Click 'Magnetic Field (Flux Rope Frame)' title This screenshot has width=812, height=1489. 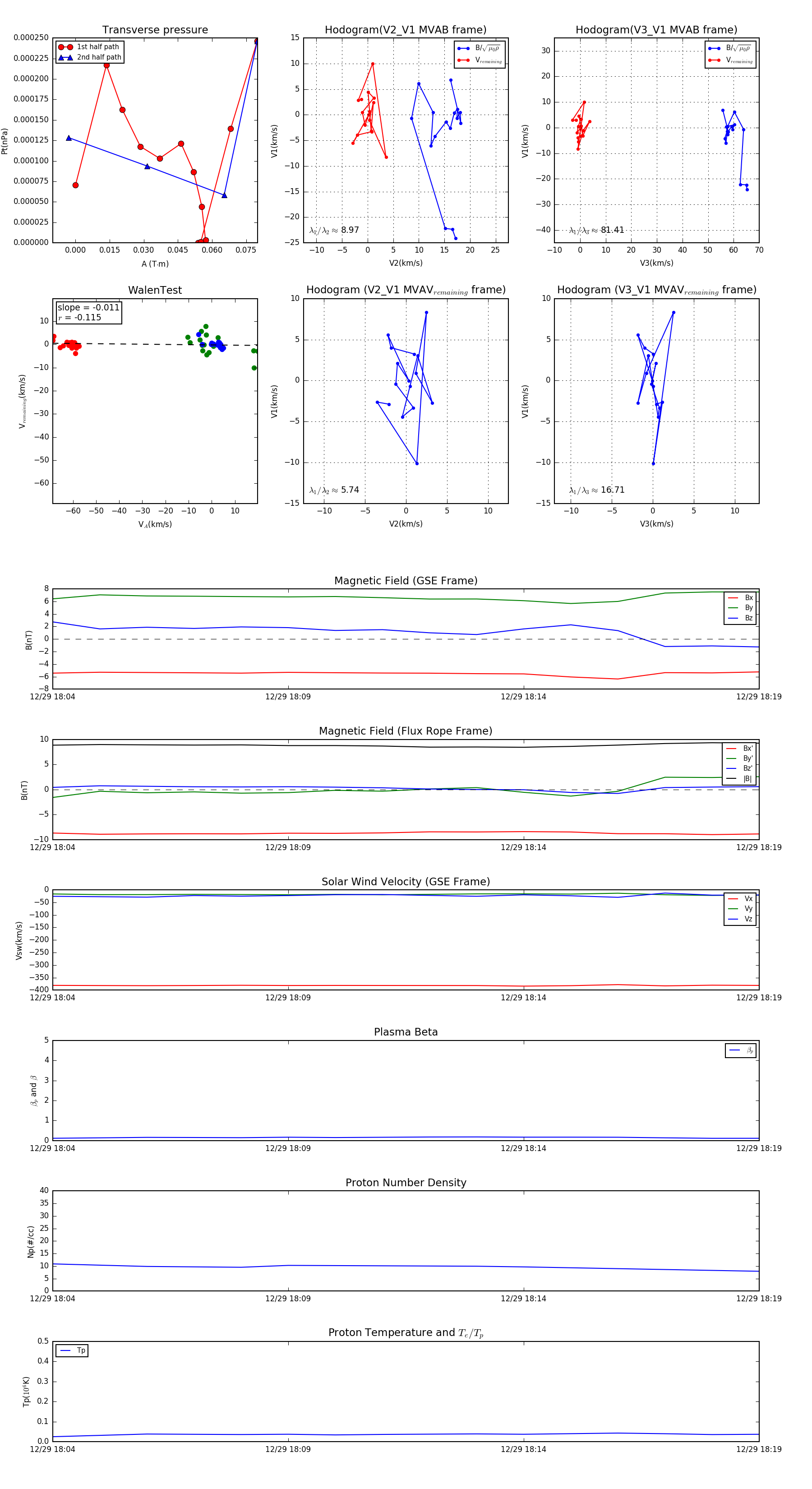tap(406, 731)
